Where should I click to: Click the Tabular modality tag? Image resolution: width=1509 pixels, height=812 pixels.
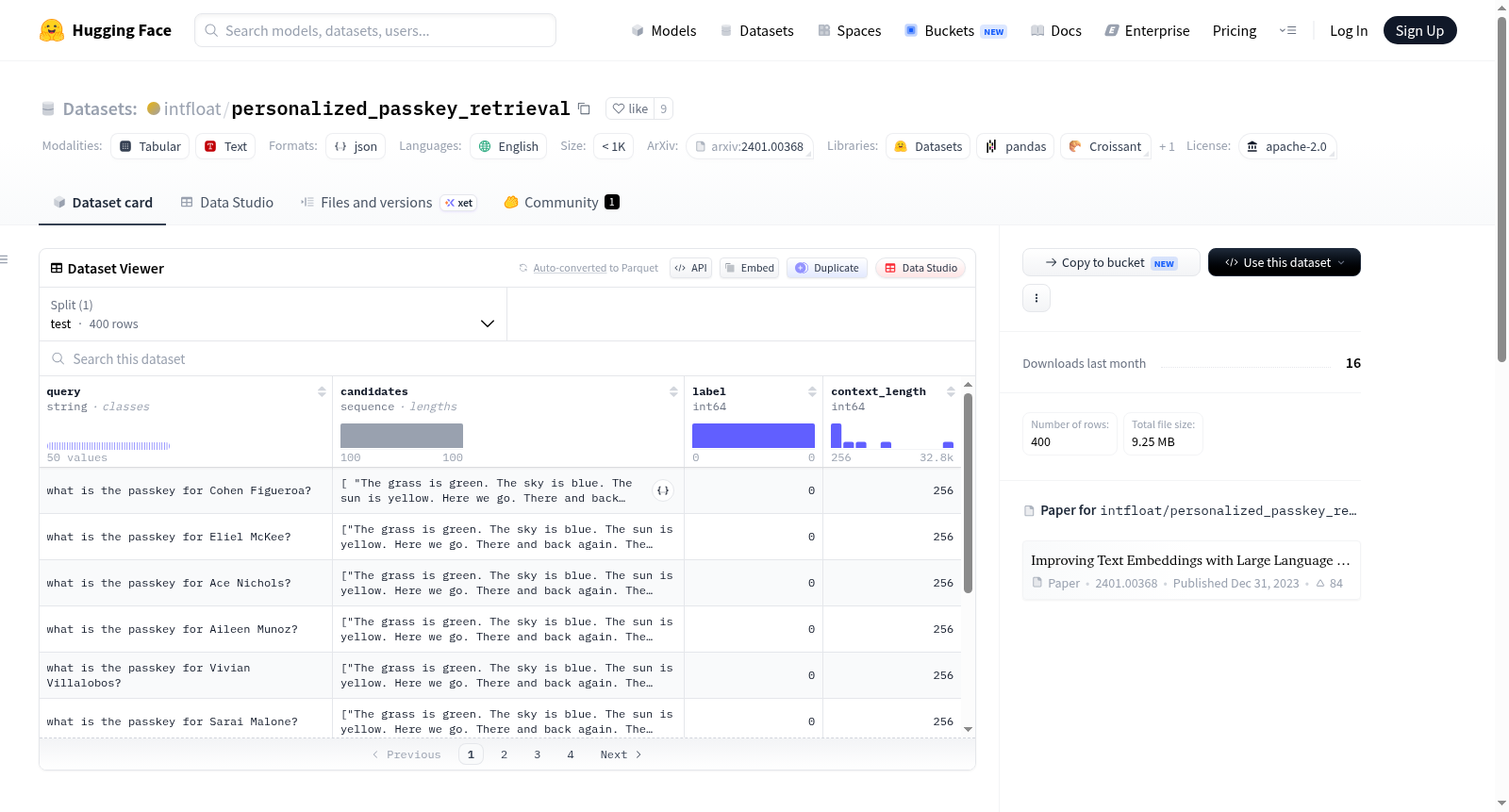pos(150,146)
